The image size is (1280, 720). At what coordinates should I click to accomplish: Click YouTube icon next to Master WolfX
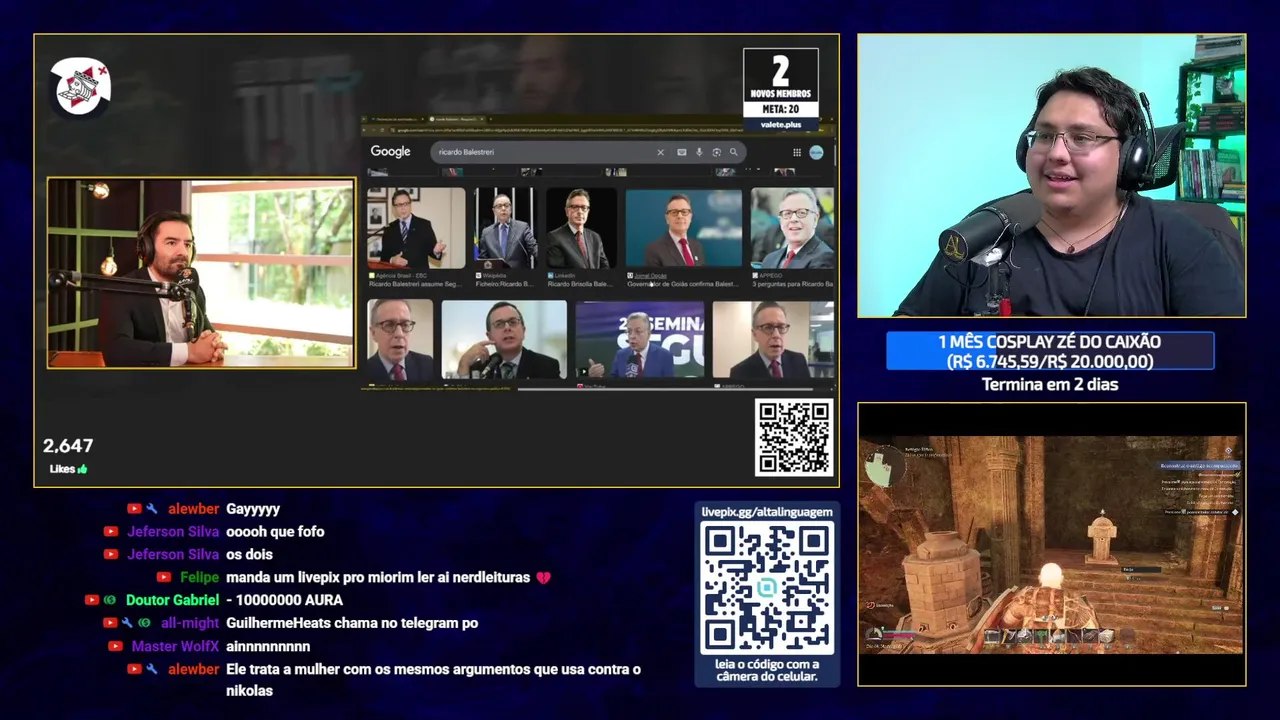(x=115, y=646)
